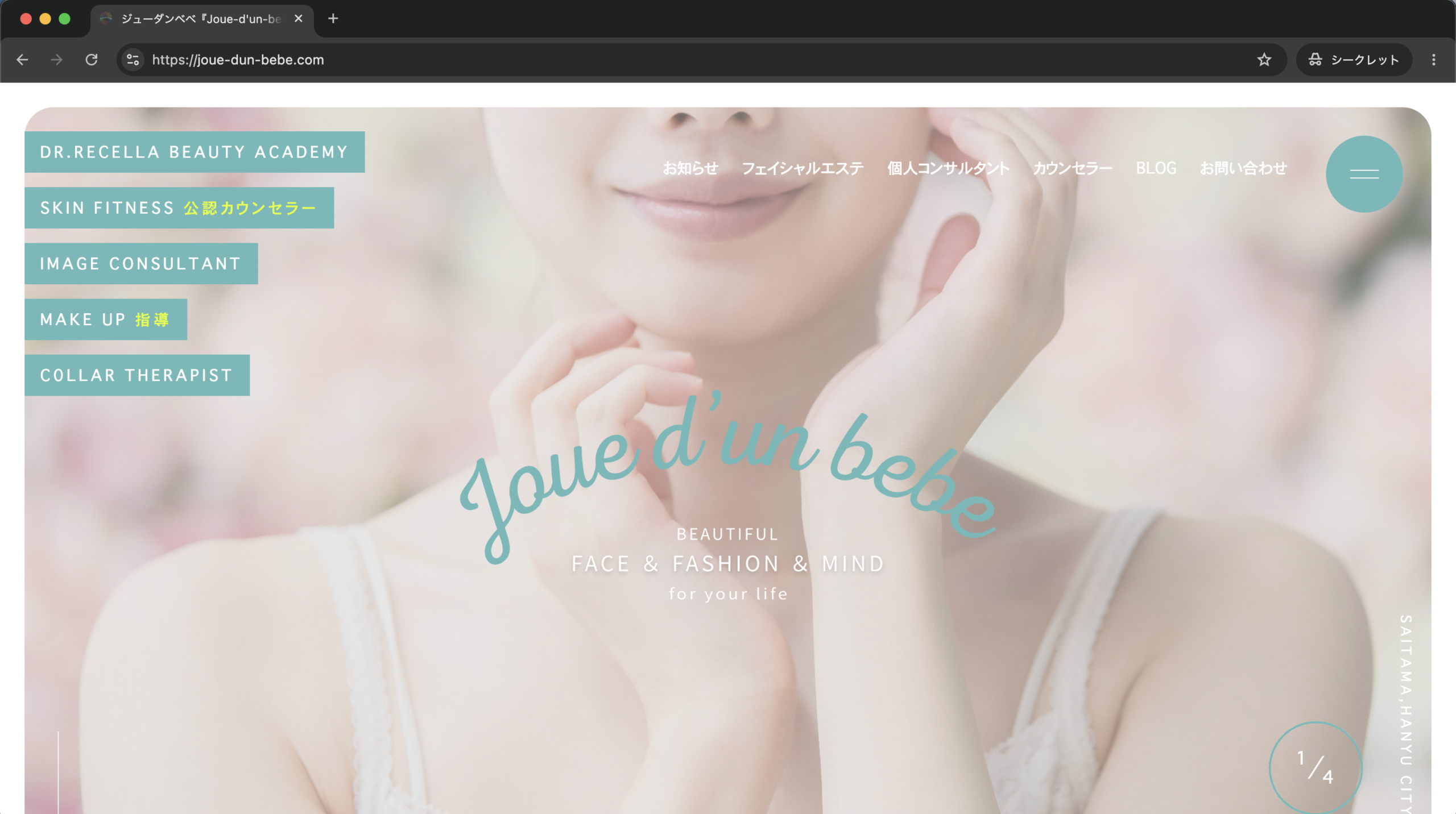Select the ジューダンベベ browser tab
The width and height of the screenshot is (1456, 814).
(x=202, y=19)
